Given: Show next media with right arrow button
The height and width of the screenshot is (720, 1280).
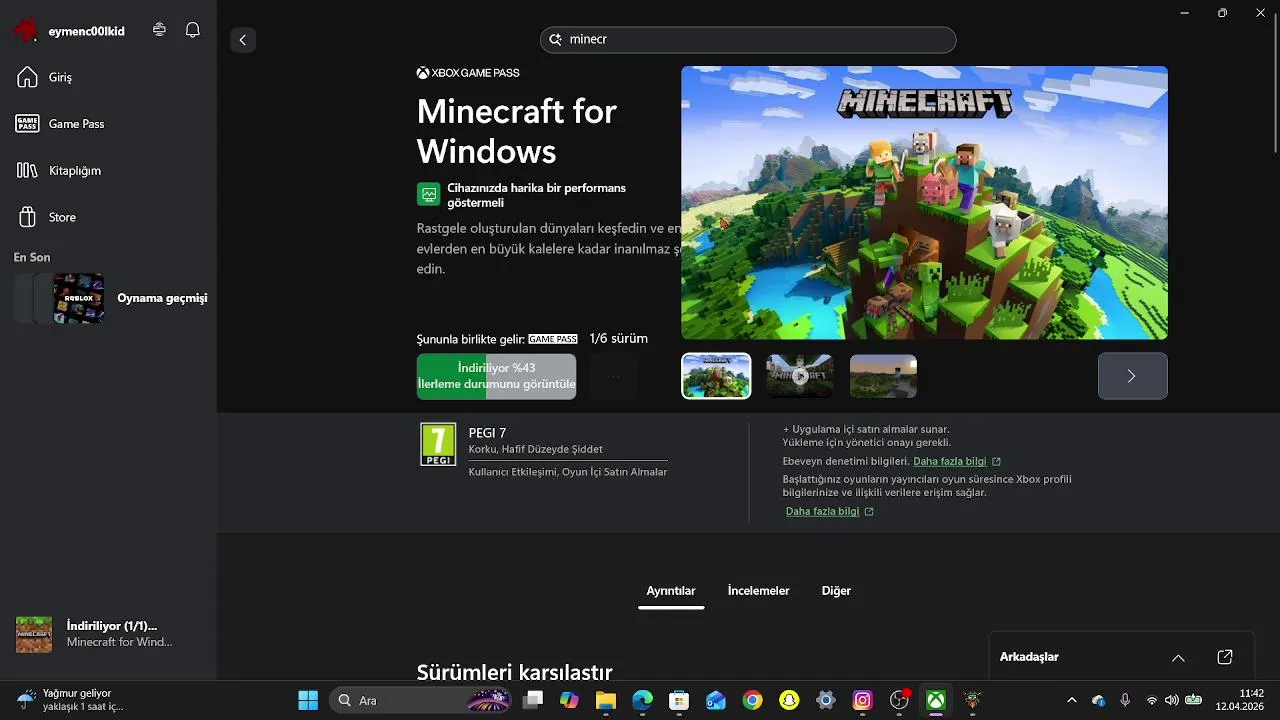Looking at the screenshot, I should (1132, 376).
